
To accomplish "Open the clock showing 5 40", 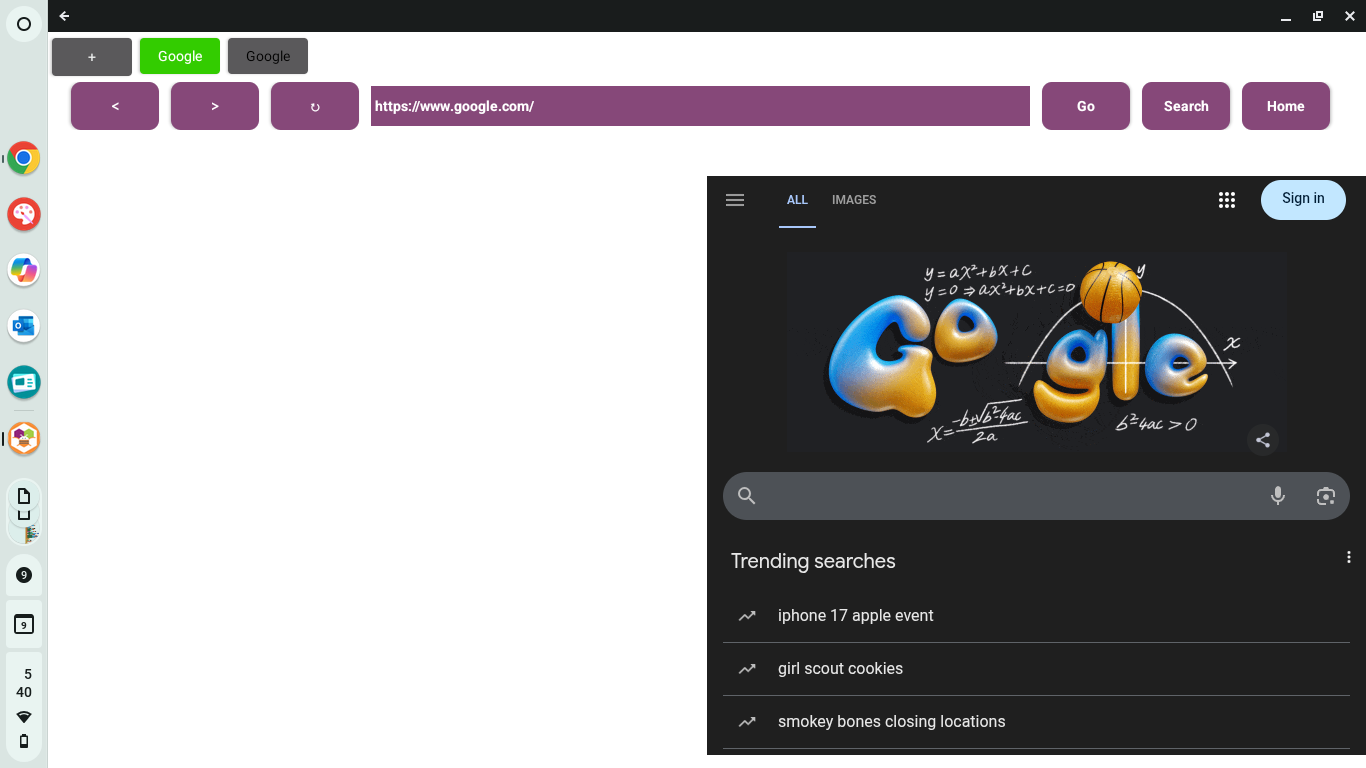I will click(24, 683).
